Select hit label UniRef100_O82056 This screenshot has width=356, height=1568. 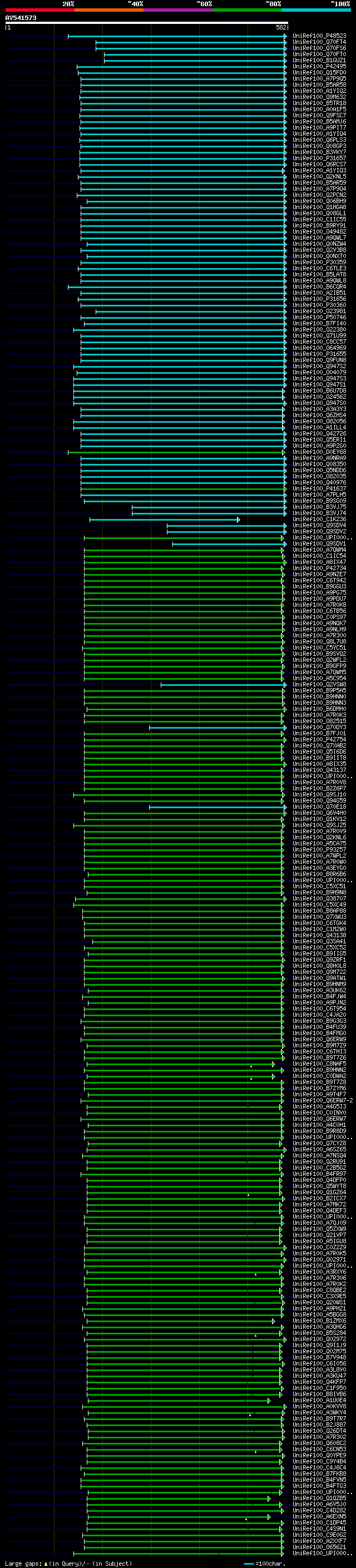[x=319, y=422]
